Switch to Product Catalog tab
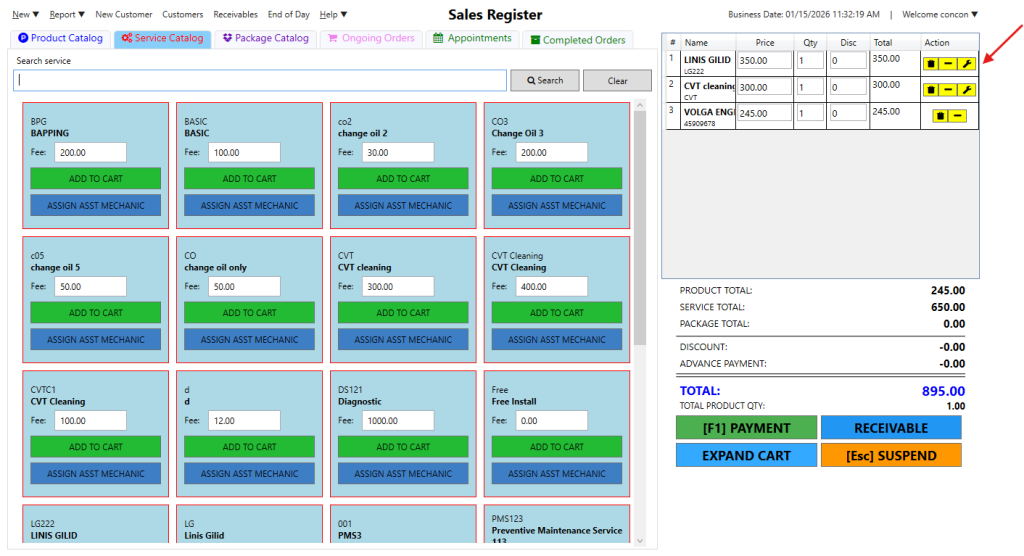The image size is (1024, 556). 61,39
